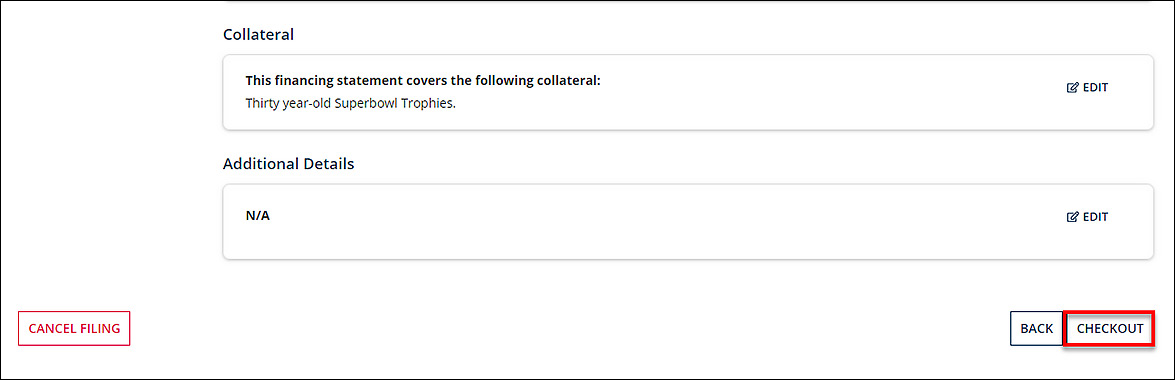The height and width of the screenshot is (380, 1175).
Task: Click the word collateral in bold label
Action: pos(571,81)
